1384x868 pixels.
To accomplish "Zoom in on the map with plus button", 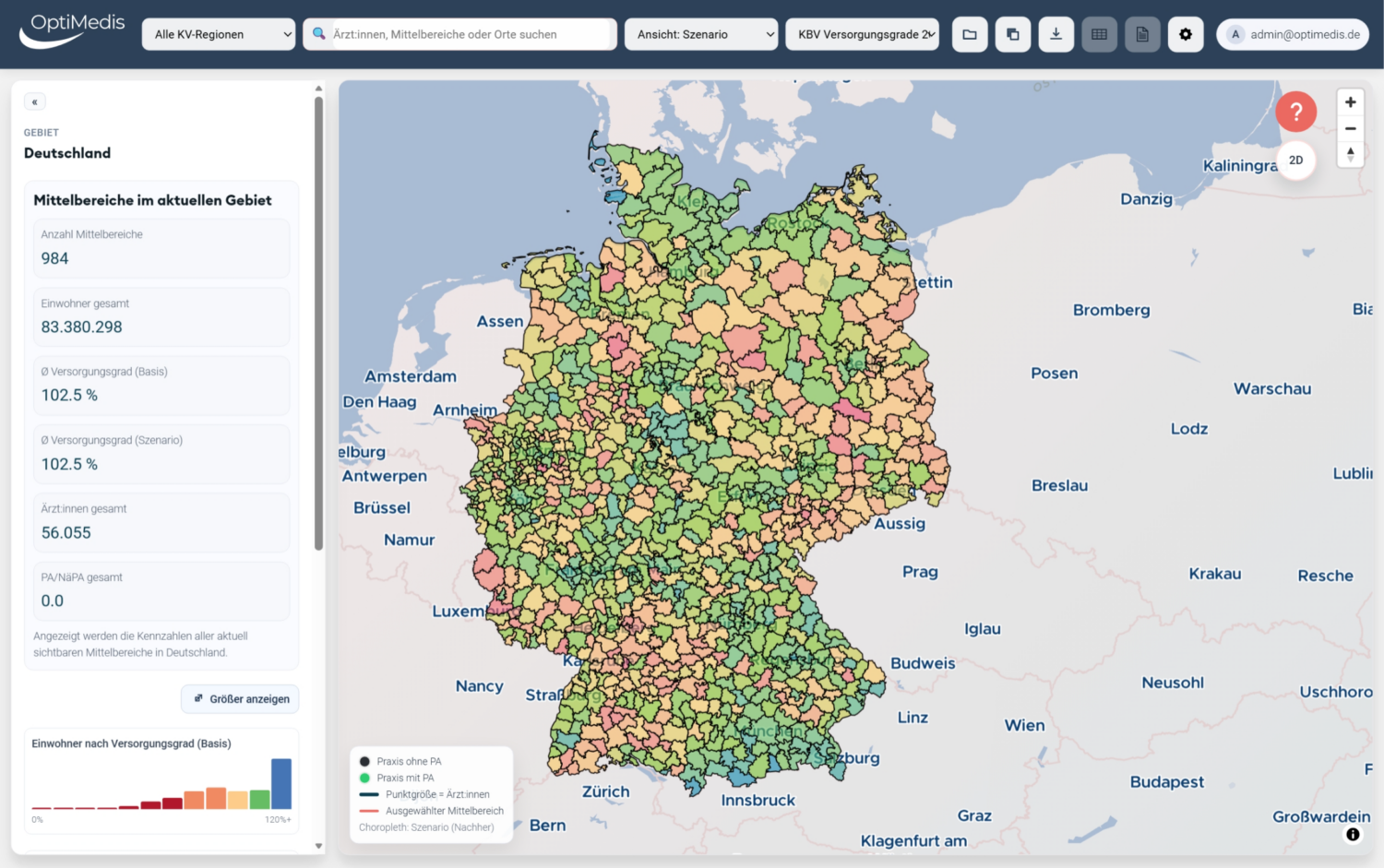I will (x=1350, y=102).
